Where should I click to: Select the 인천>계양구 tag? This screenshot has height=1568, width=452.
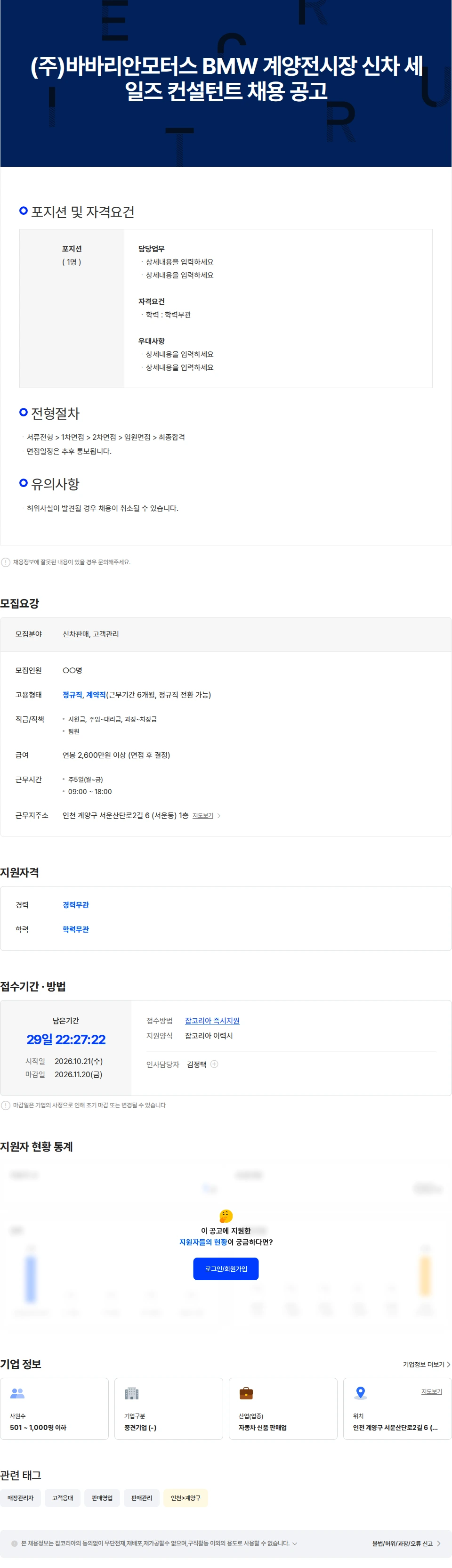click(x=186, y=1498)
